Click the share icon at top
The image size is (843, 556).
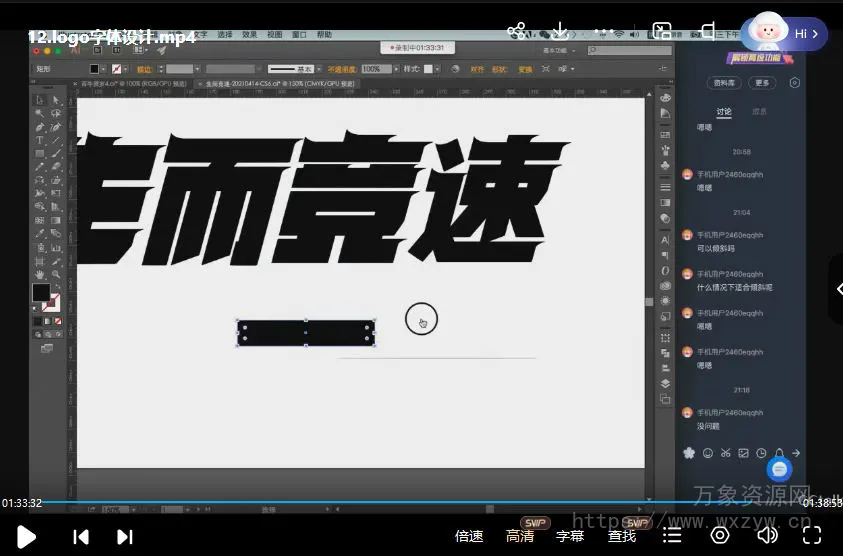517,32
